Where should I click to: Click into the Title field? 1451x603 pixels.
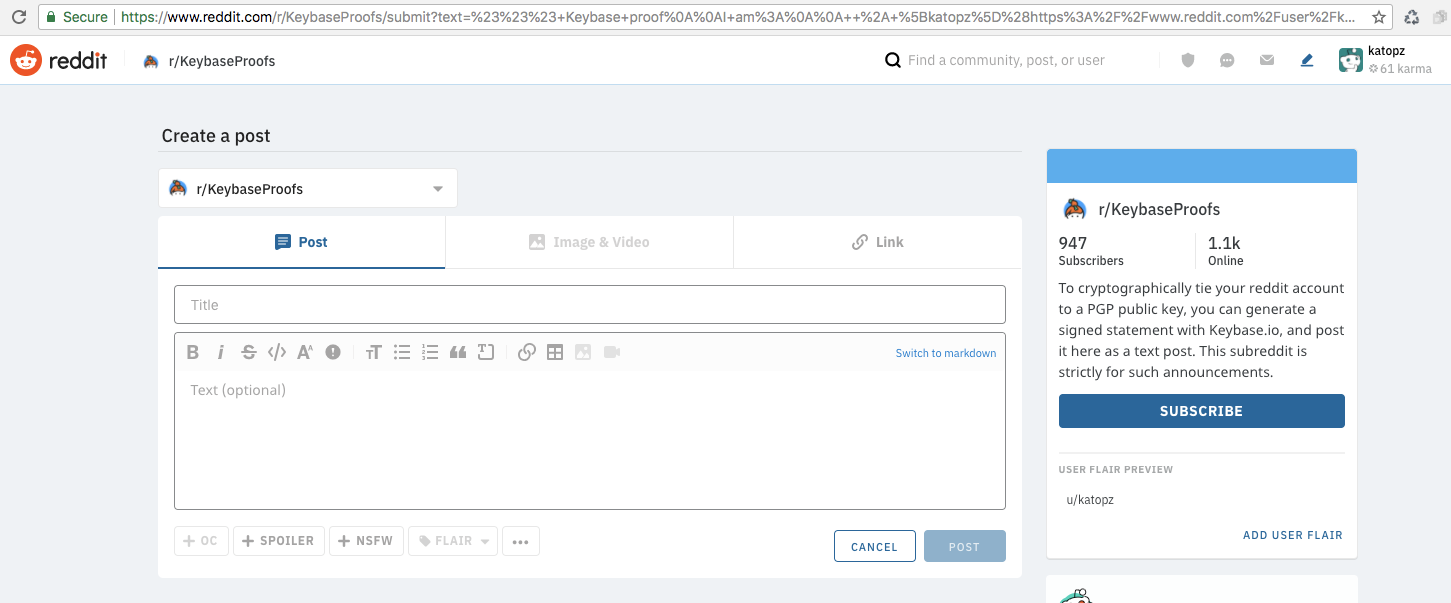(590, 305)
